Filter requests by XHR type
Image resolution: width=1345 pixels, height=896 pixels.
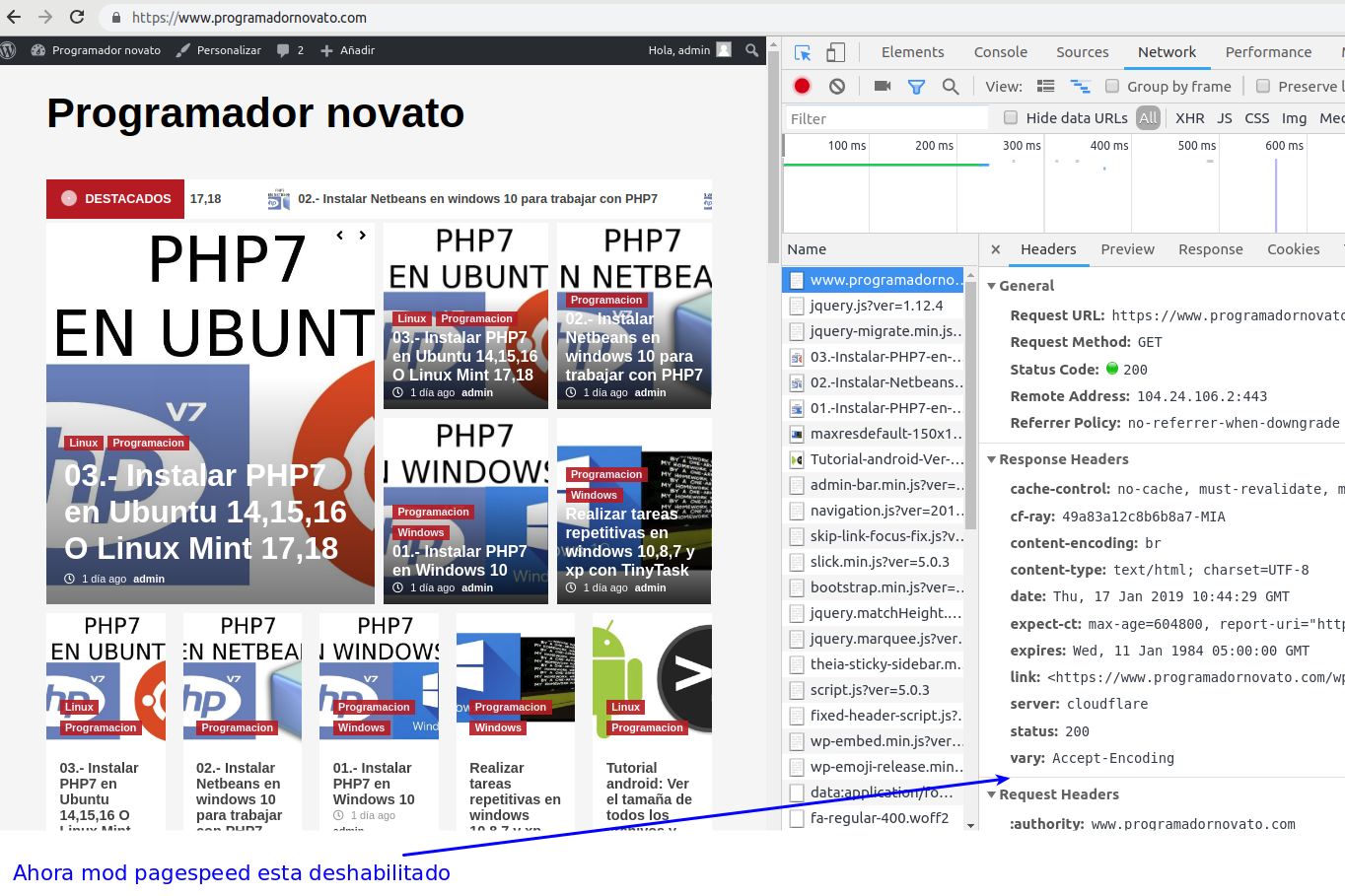click(1190, 118)
